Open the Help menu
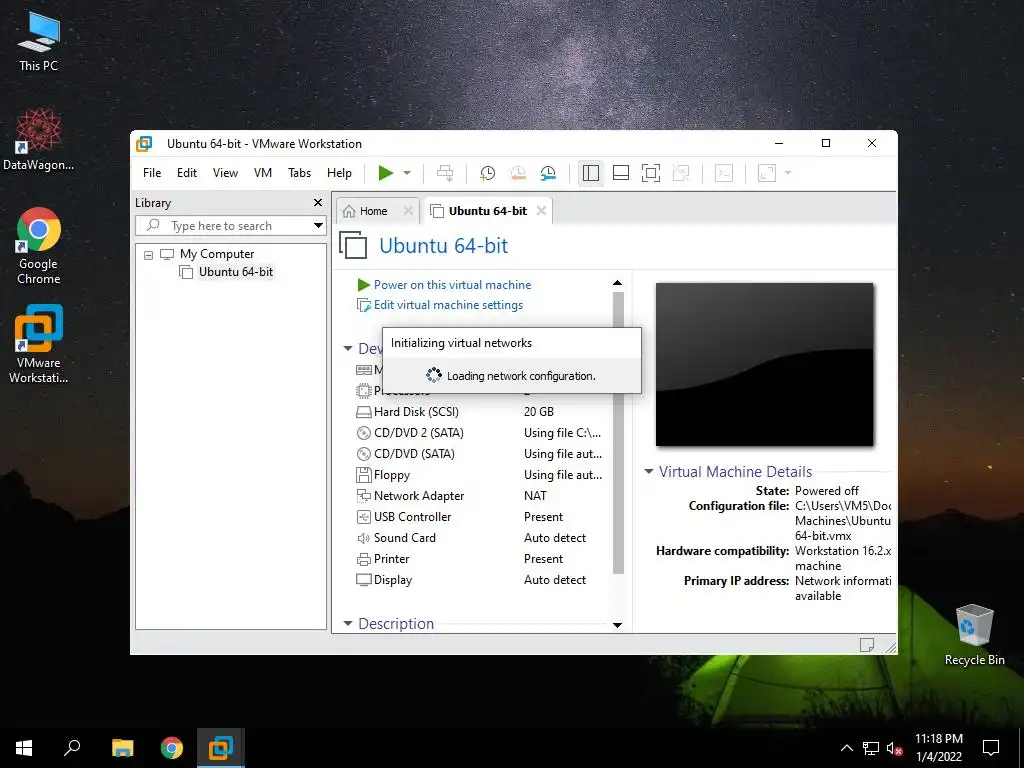The width and height of the screenshot is (1024, 768). [x=340, y=173]
